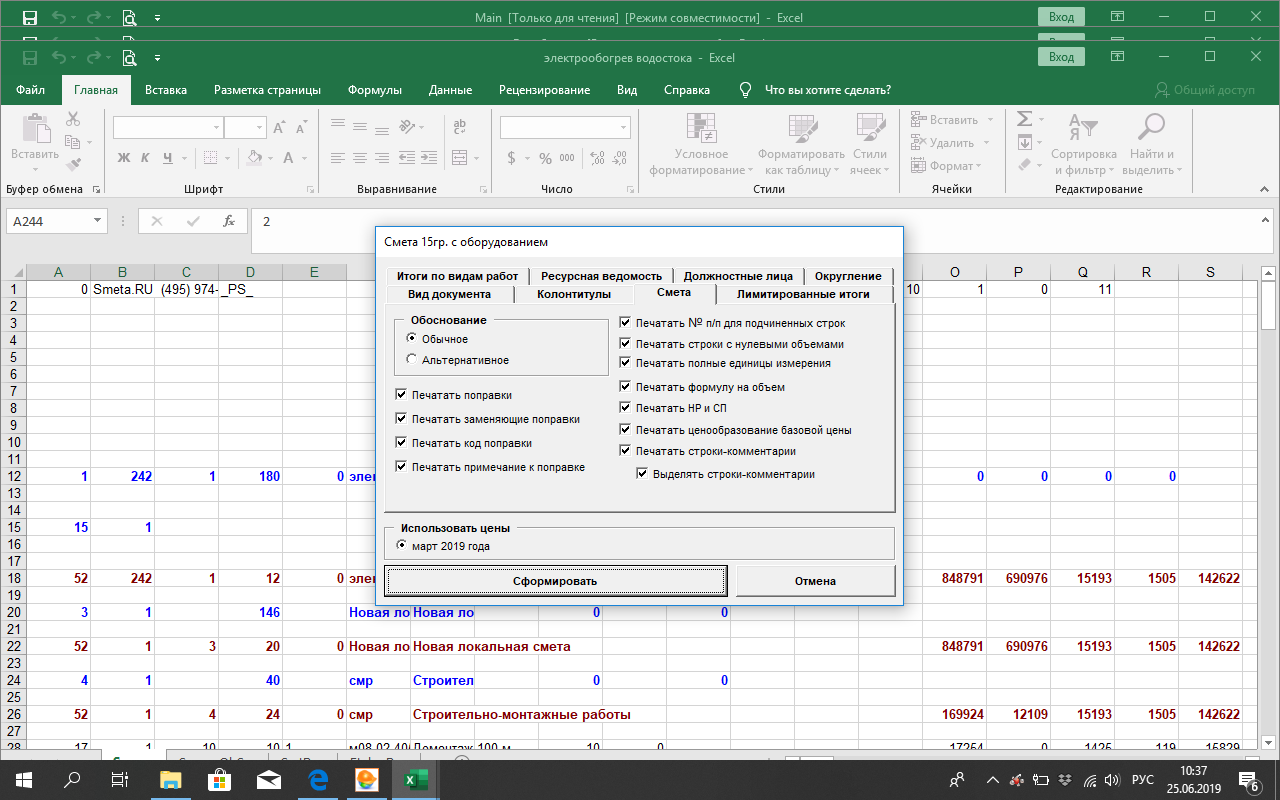Toggle Печатать код поправки checkbox

coord(401,443)
